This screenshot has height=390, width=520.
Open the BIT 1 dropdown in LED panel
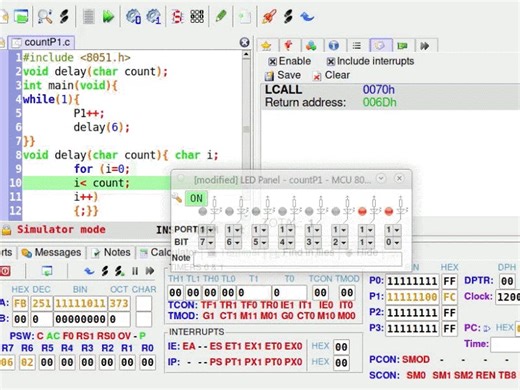tap(366, 242)
